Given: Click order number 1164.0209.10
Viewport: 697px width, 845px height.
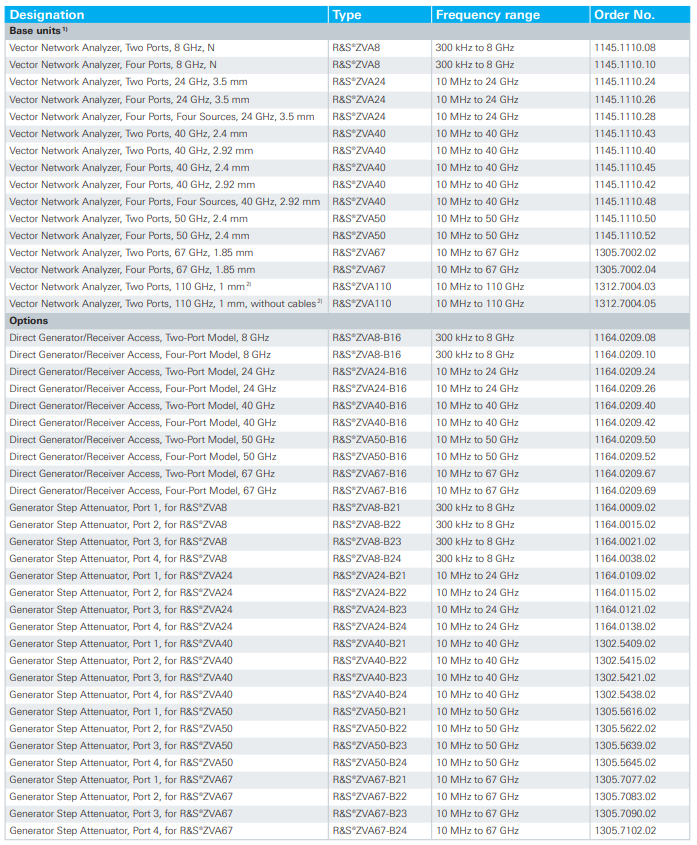Looking at the screenshot, I should [x=625, y=355].
